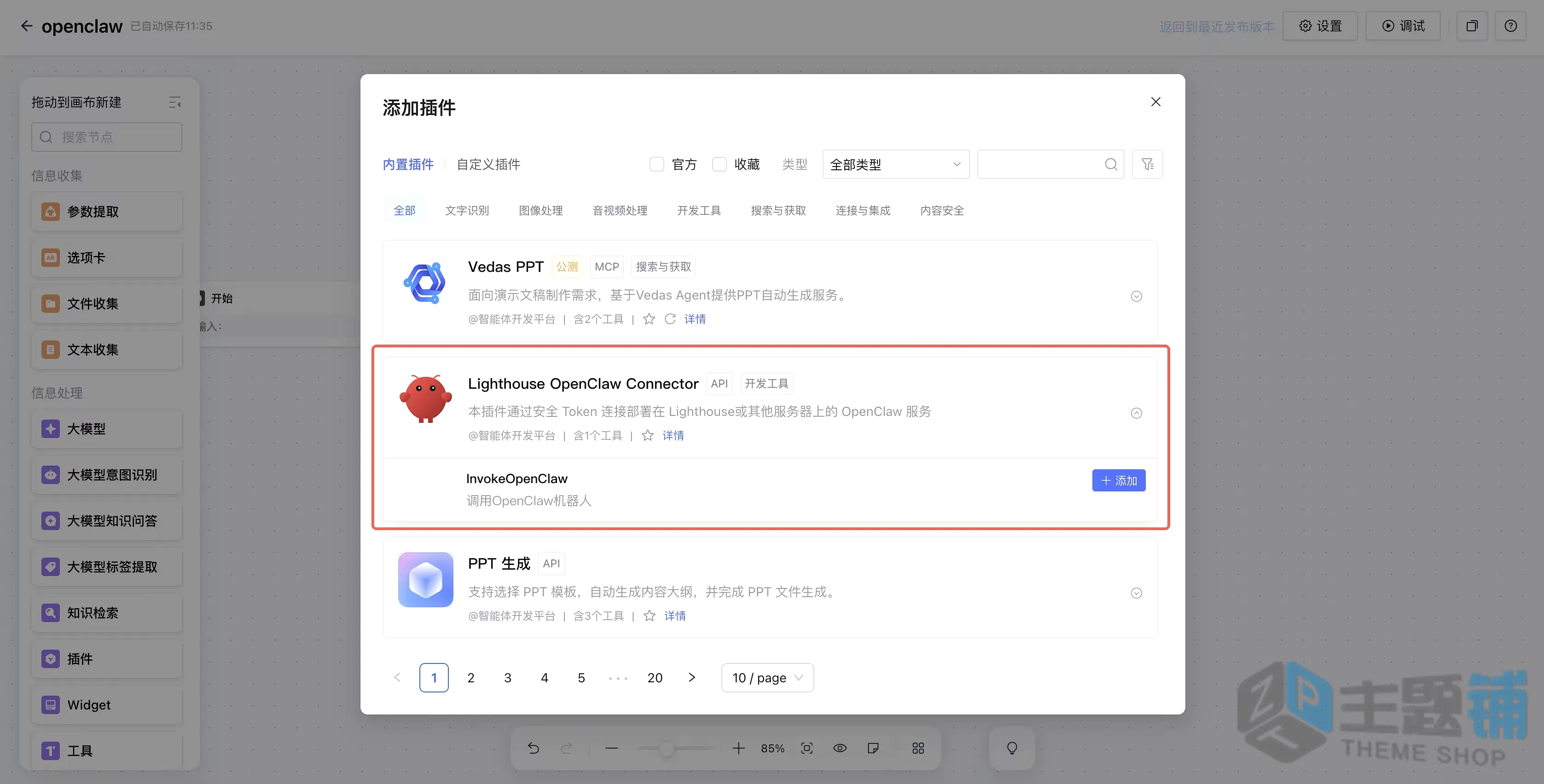Collapse the Lighthouse OpenClaw Connector tools

(x=1137, y=413)
